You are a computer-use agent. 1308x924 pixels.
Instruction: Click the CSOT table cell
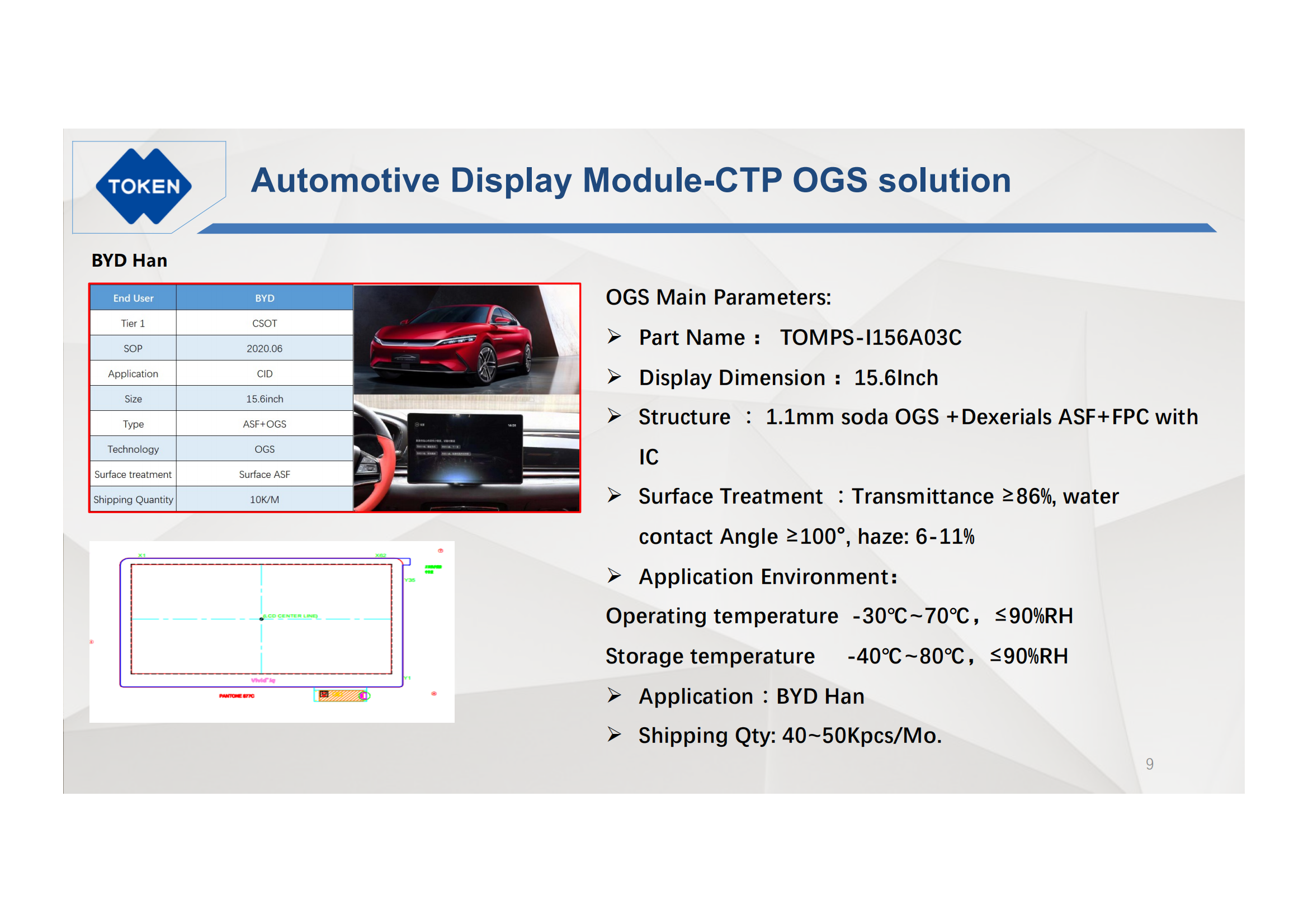point(265,323)
